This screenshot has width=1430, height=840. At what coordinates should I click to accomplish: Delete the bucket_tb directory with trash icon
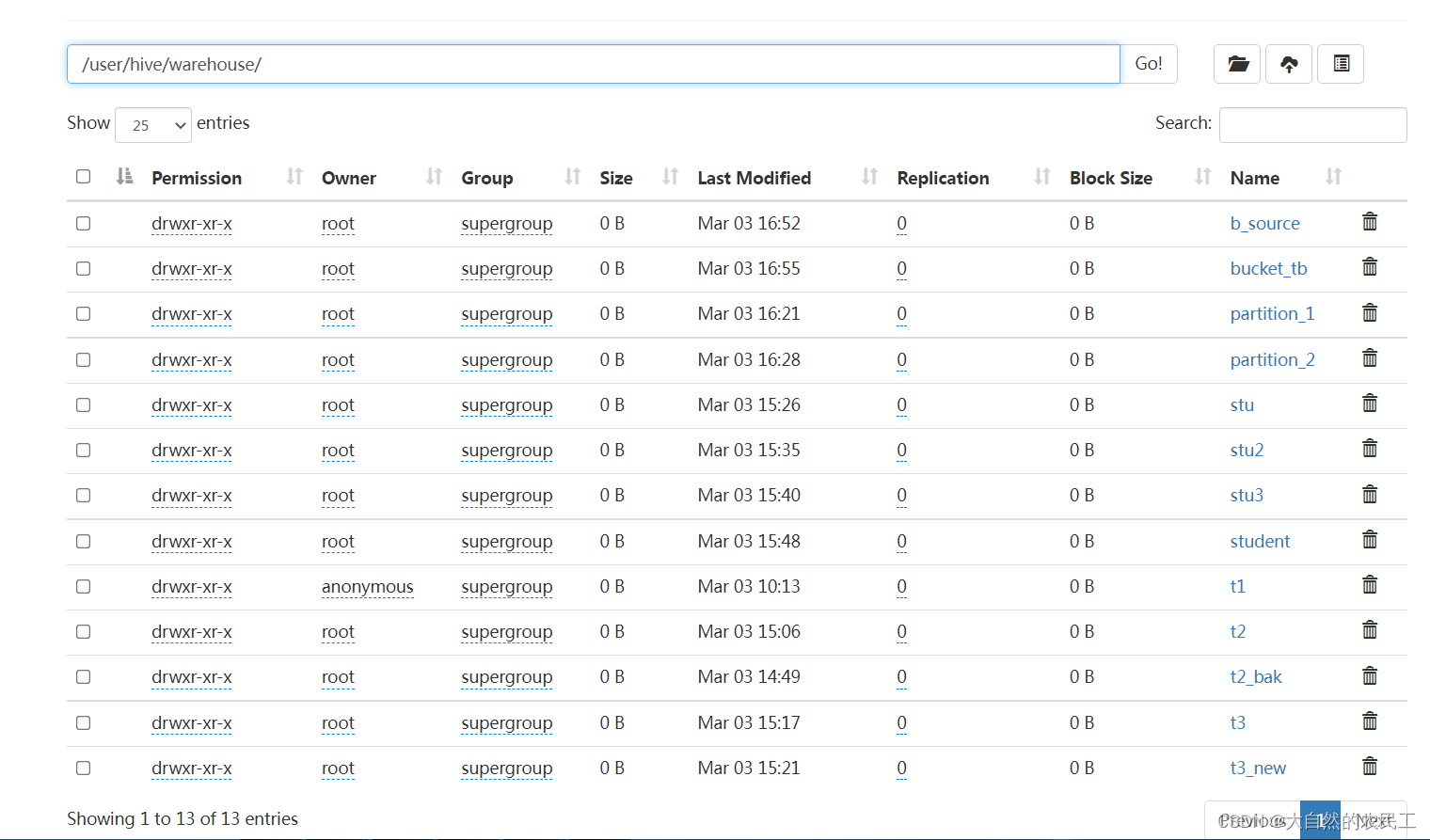click(1370, 266)
